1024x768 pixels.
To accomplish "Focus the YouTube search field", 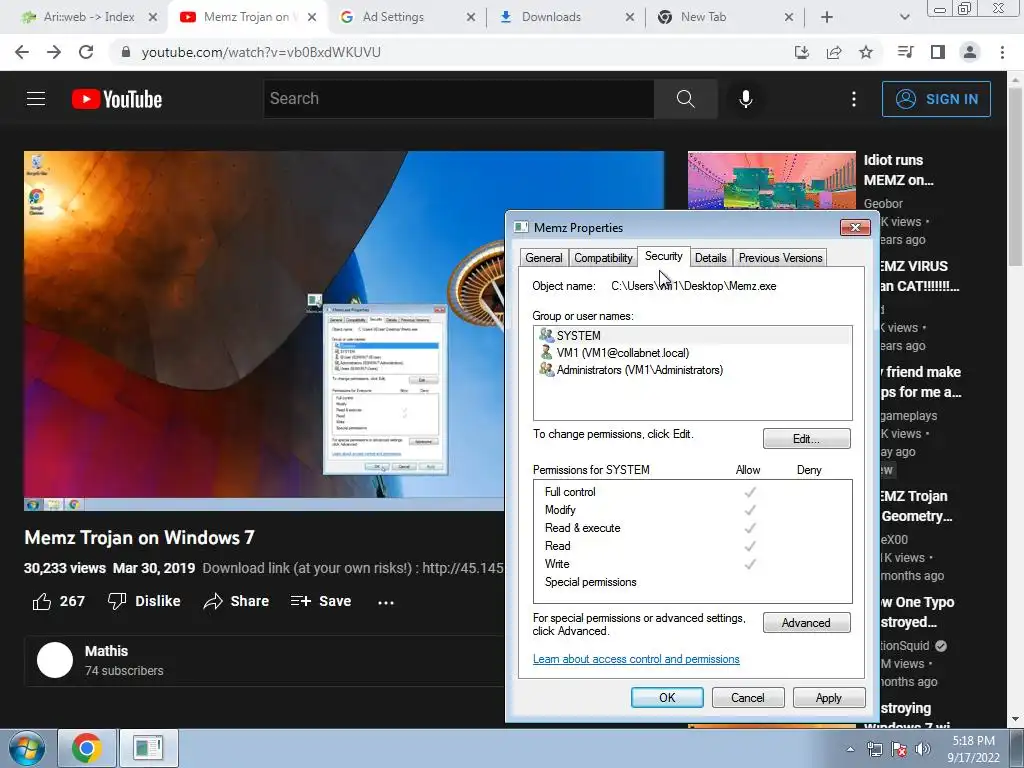I will tap(459, 99).
